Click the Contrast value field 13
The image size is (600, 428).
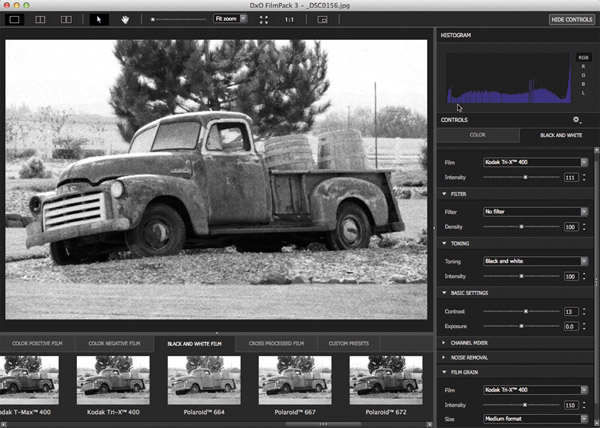pos(571,311)
